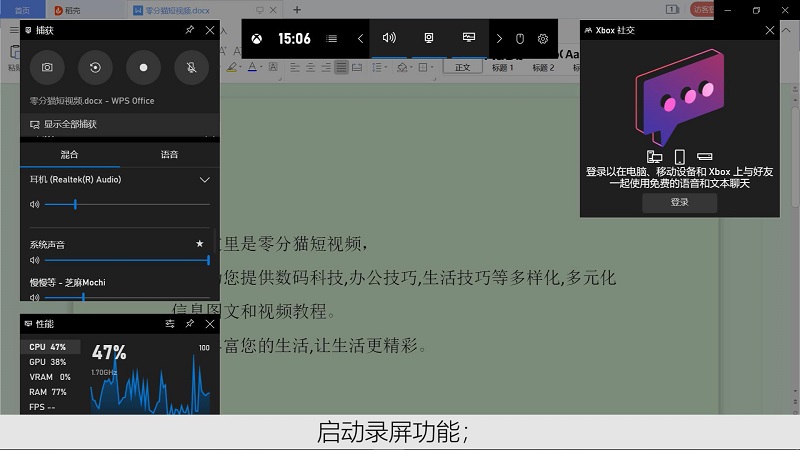This screenshot has height=450, width=800.
Task: Open Game Bar settings gear
Action: tap(543, 39)
